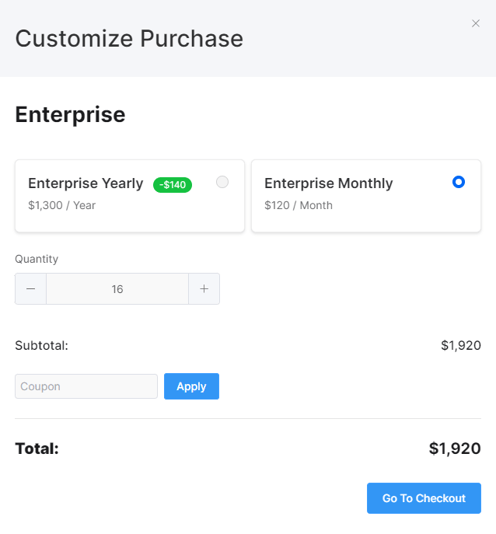Click the bold Total amount $1,920
This screenshot has height=534, width=496.
tap(455, 448)
